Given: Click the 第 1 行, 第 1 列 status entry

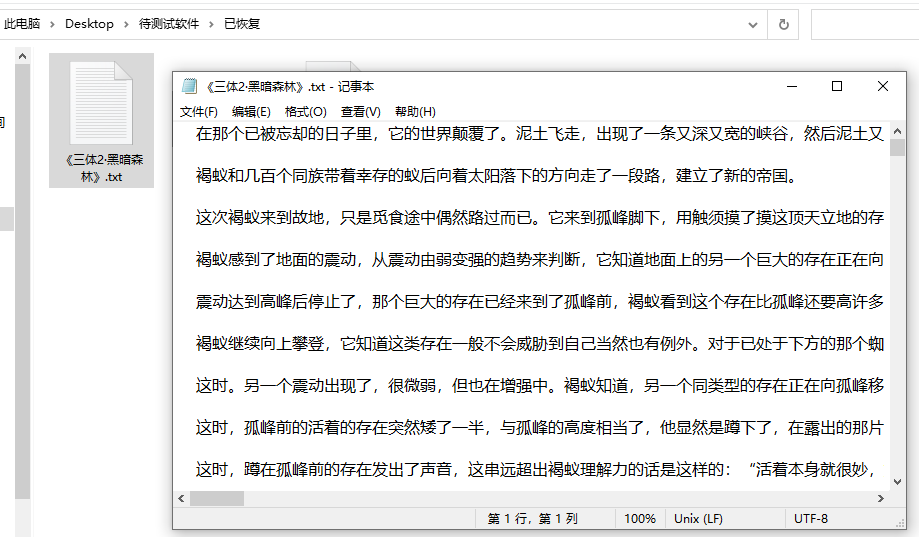Looking at the screenshot, I should point(532,519).
